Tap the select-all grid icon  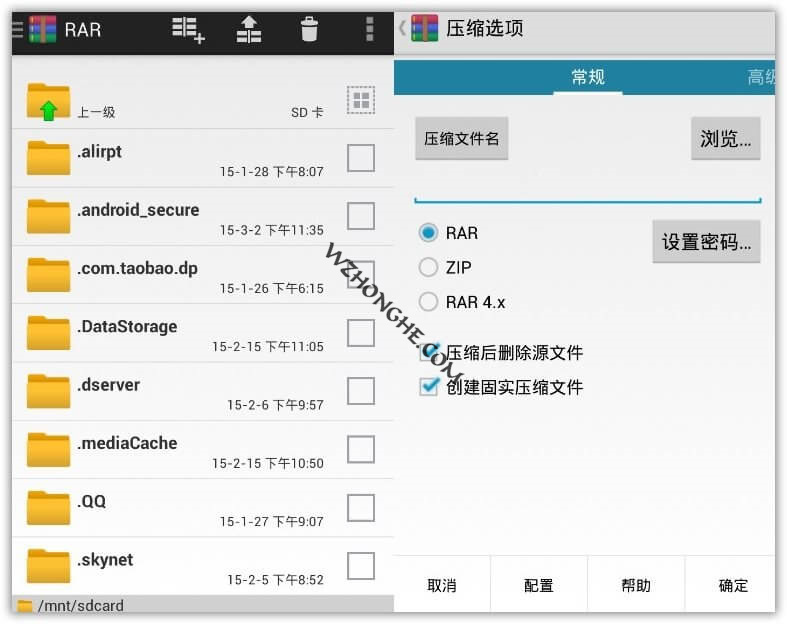pyautogui.click(x=361, y=100)
